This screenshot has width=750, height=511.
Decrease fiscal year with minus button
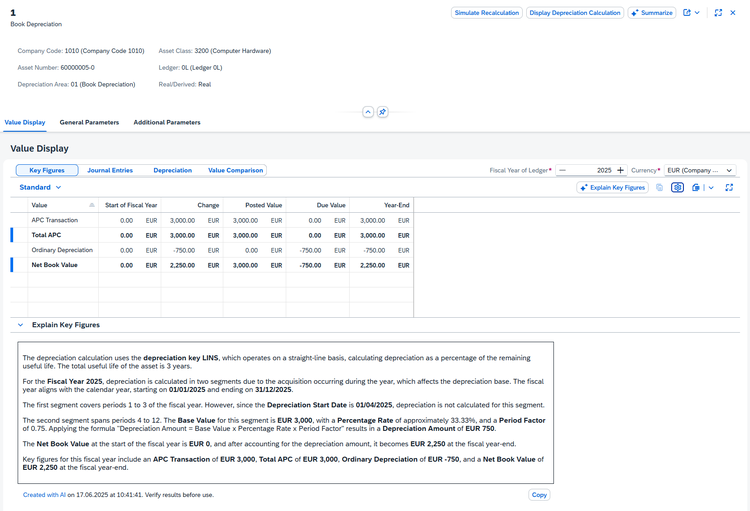[x=562, y=170]
